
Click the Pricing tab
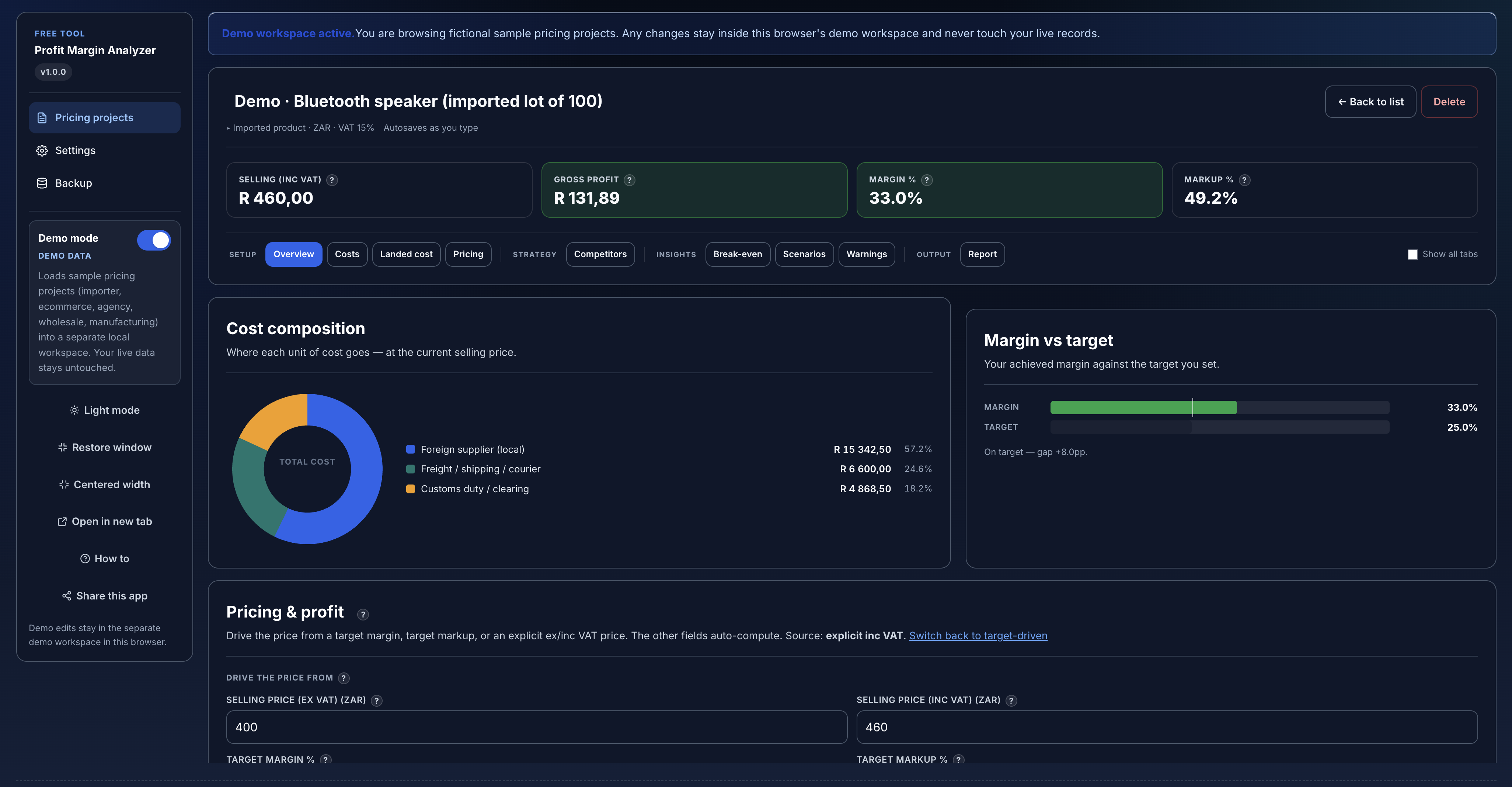point(468,254)
